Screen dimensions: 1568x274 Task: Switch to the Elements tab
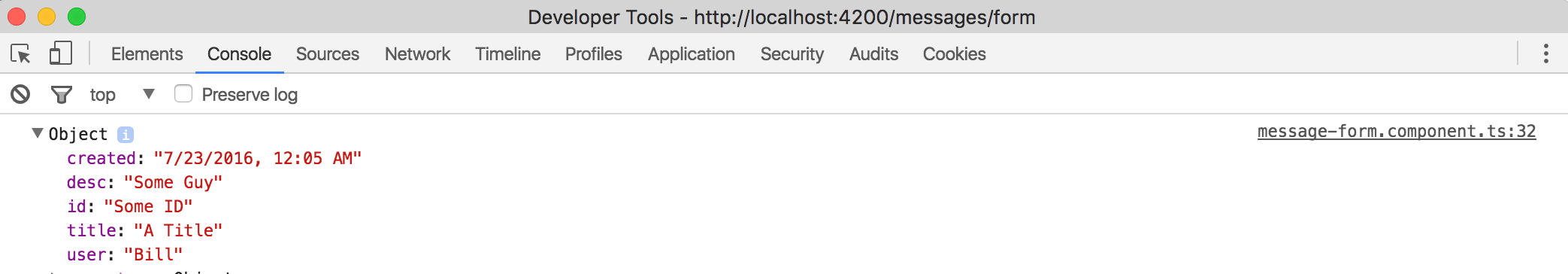coord(147,54)
